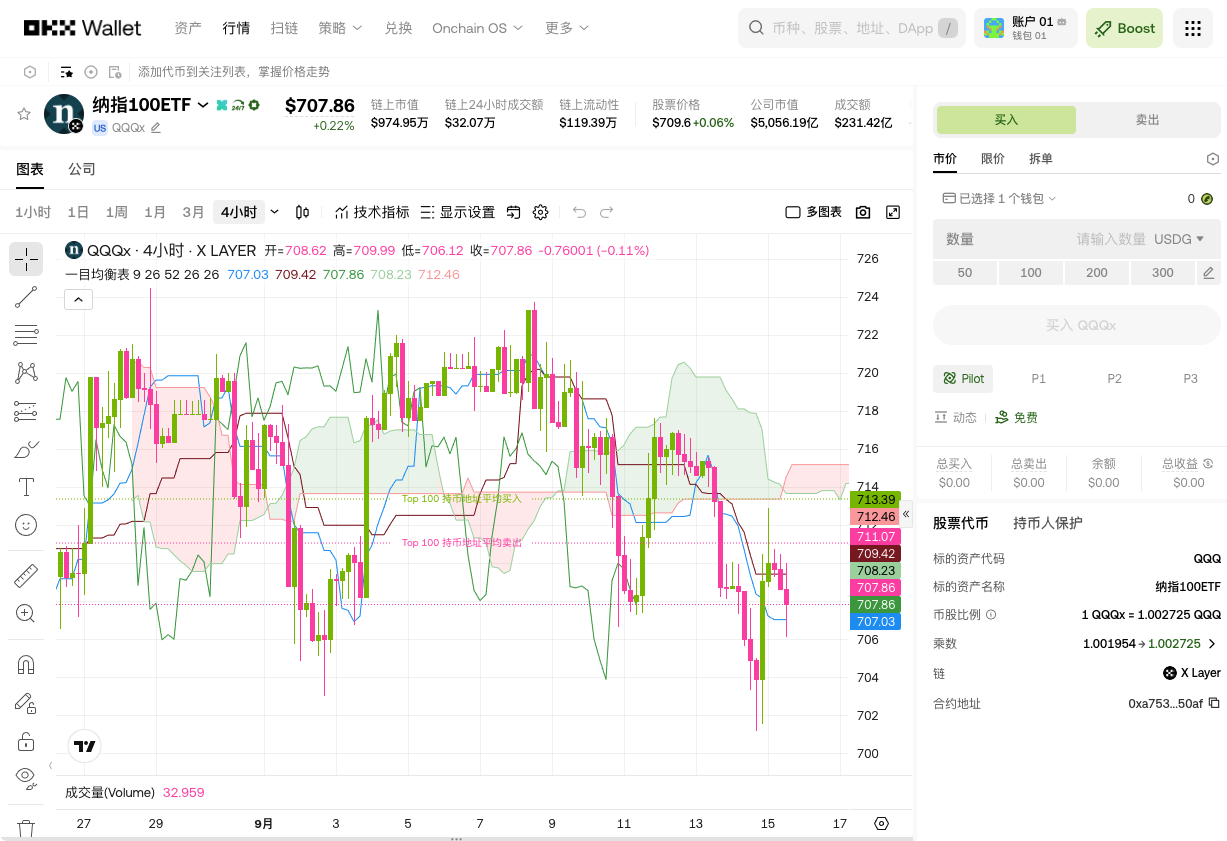This screenshot has width=1227, height=841.
Task: Open the 兑换 page
Action: pos(398,28)
